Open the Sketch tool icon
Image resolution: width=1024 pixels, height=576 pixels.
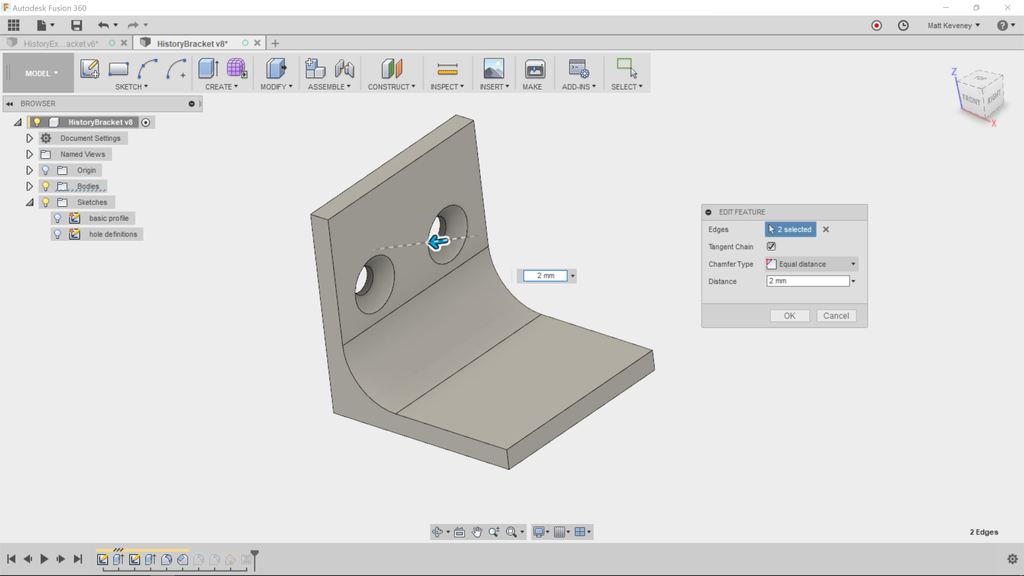[91, 68]
